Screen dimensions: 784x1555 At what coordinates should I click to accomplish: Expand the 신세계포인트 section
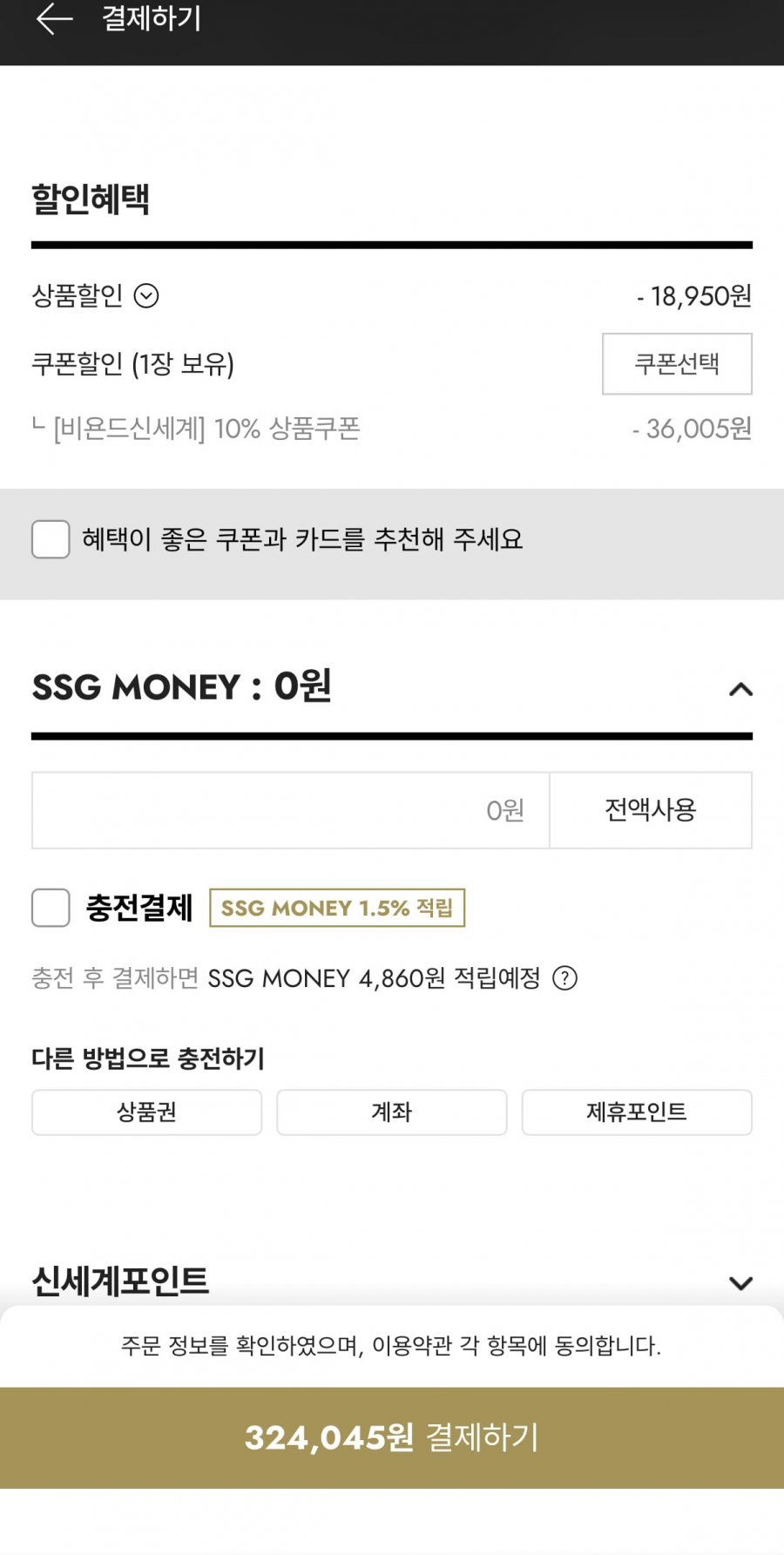[x=740, y=1283]
